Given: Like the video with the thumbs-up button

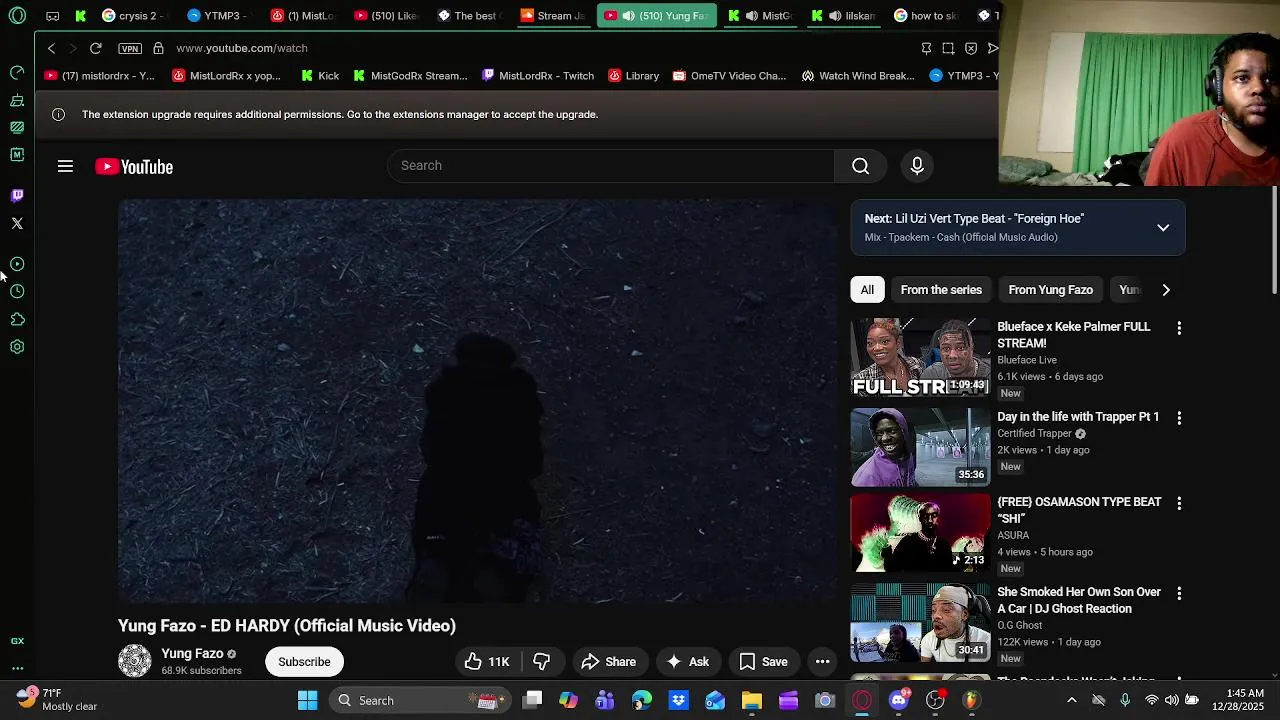Looking at the screenshot, I should tap(487, 661).
